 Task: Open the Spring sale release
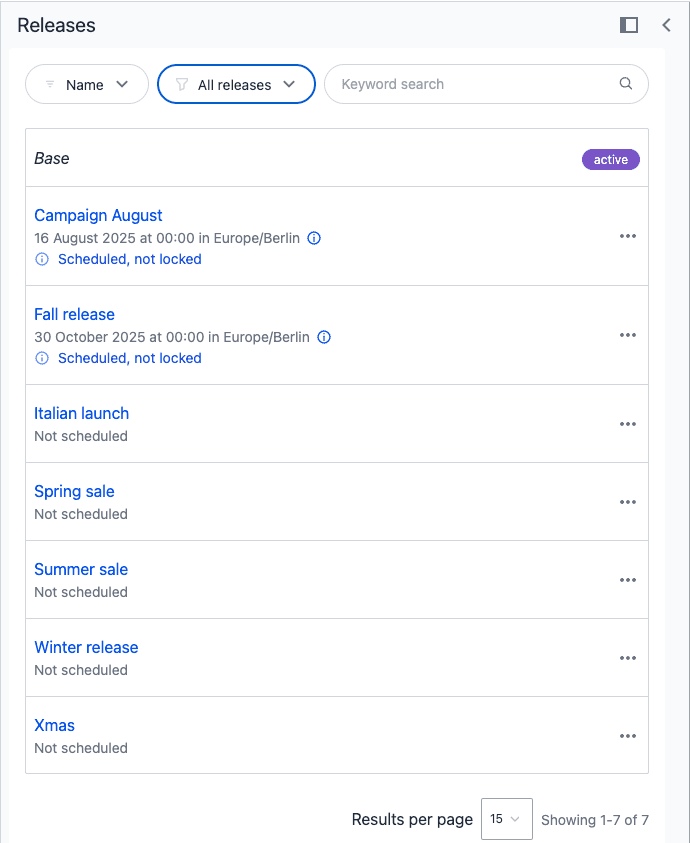point(74,491)
